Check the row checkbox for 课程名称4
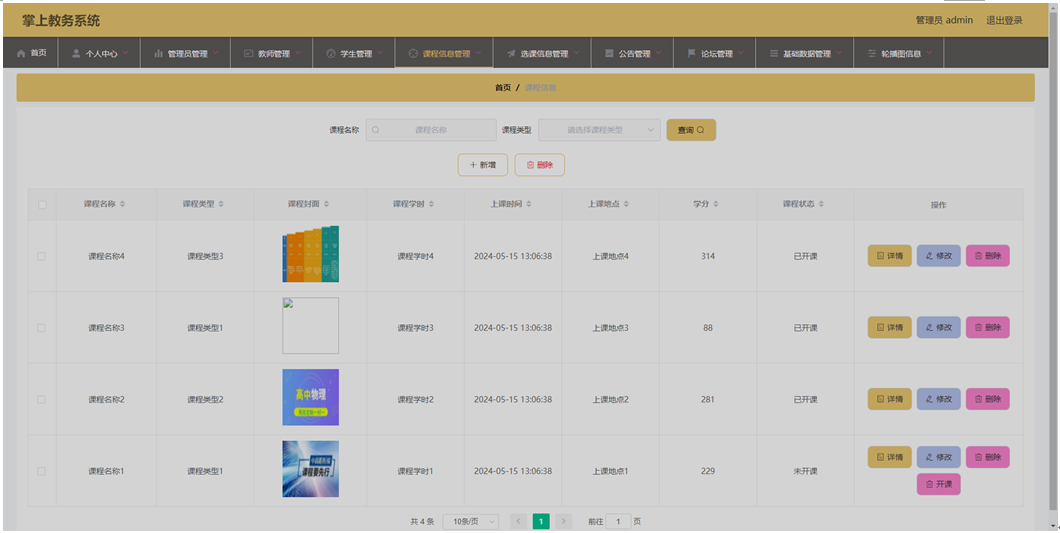 pyautogui.click(x=42, y=256)
